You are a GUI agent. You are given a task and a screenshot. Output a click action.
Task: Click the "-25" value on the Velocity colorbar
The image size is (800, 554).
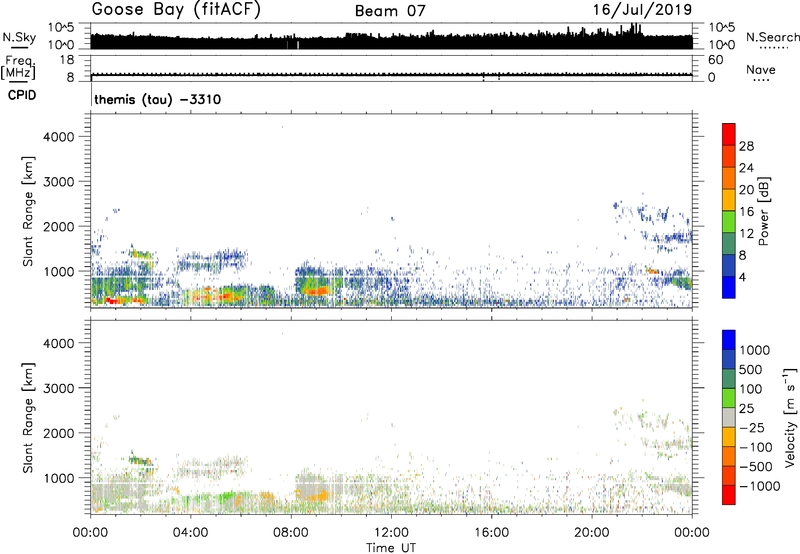752,428
